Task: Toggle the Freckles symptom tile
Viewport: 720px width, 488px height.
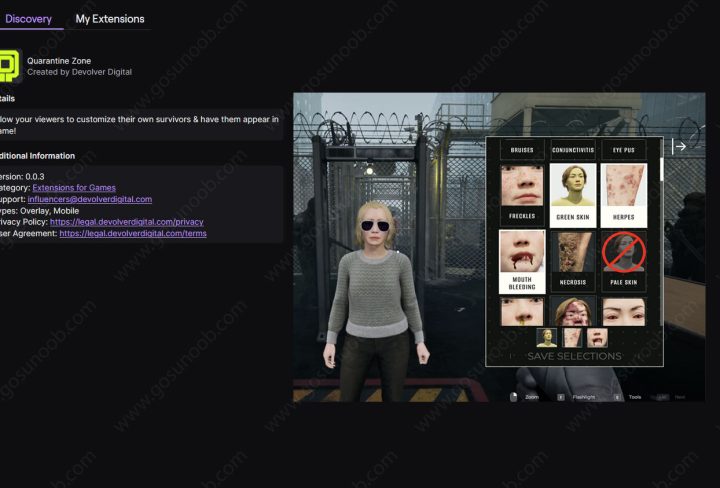Action: [522, 195]
